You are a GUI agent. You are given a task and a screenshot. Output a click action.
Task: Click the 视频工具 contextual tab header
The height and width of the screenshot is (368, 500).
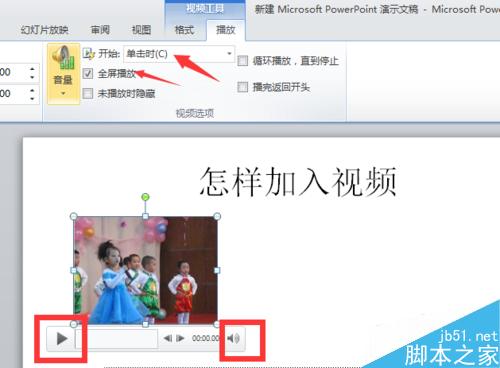click(205, 9)
